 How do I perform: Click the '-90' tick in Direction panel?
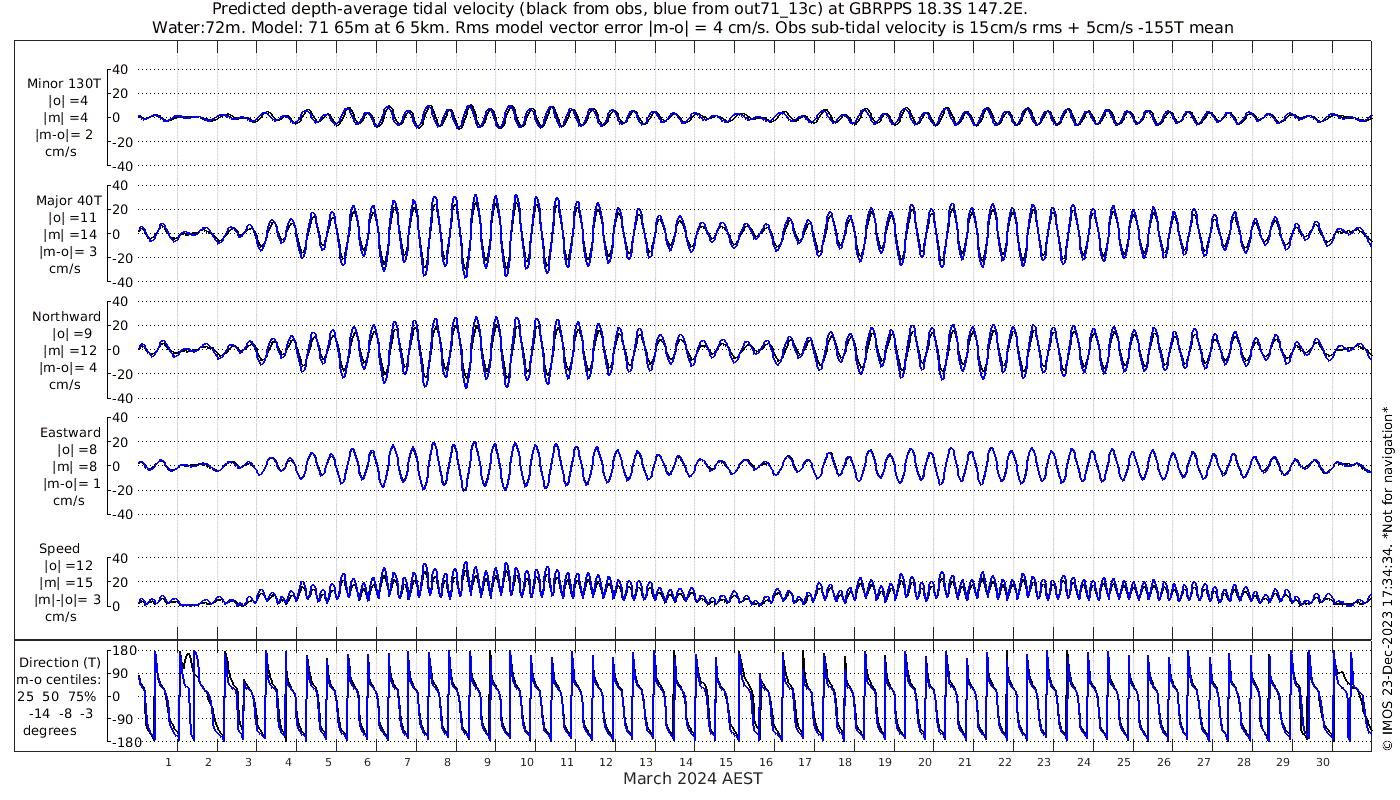click(x=122, y=719)
